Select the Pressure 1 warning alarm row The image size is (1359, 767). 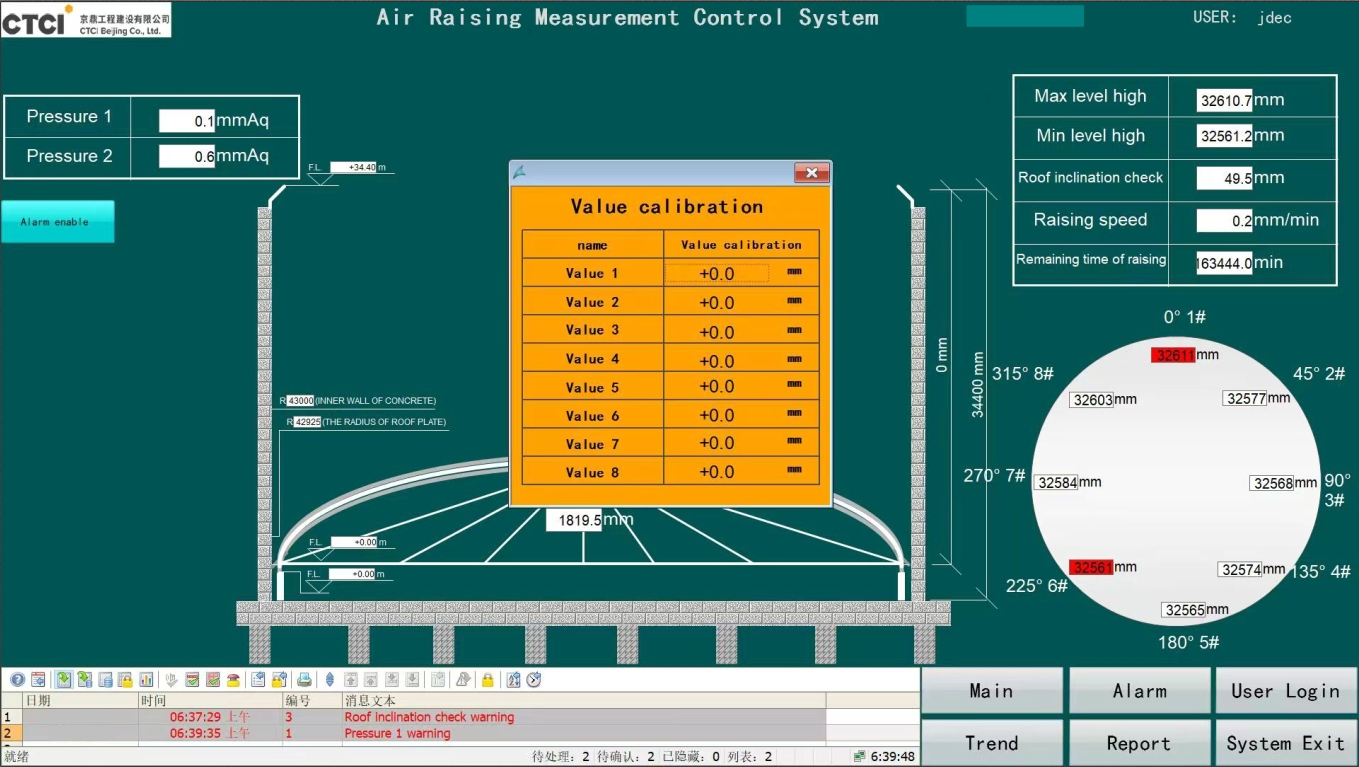397,733
